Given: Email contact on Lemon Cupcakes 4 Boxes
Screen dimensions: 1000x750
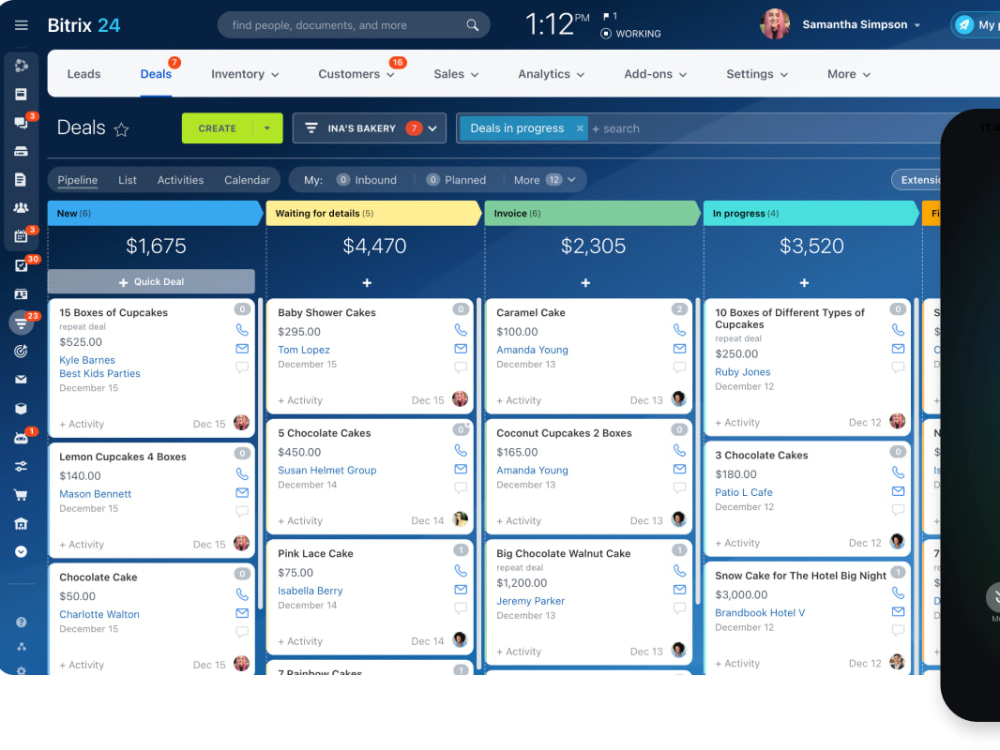Looking at the screenshot, I should [242, 492].
